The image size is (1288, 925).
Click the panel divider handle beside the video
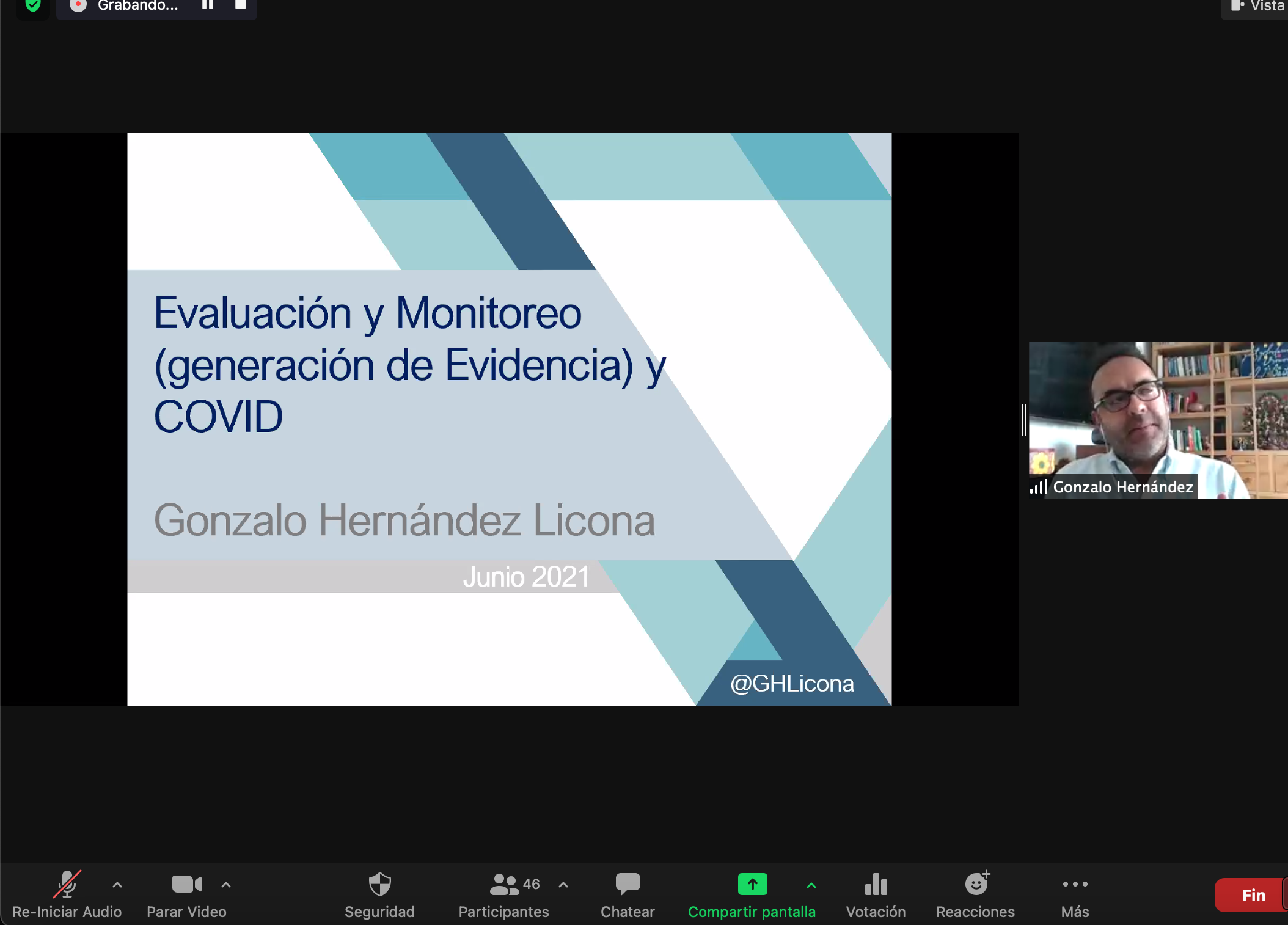pyautogui.click(x=1024, y=420)
